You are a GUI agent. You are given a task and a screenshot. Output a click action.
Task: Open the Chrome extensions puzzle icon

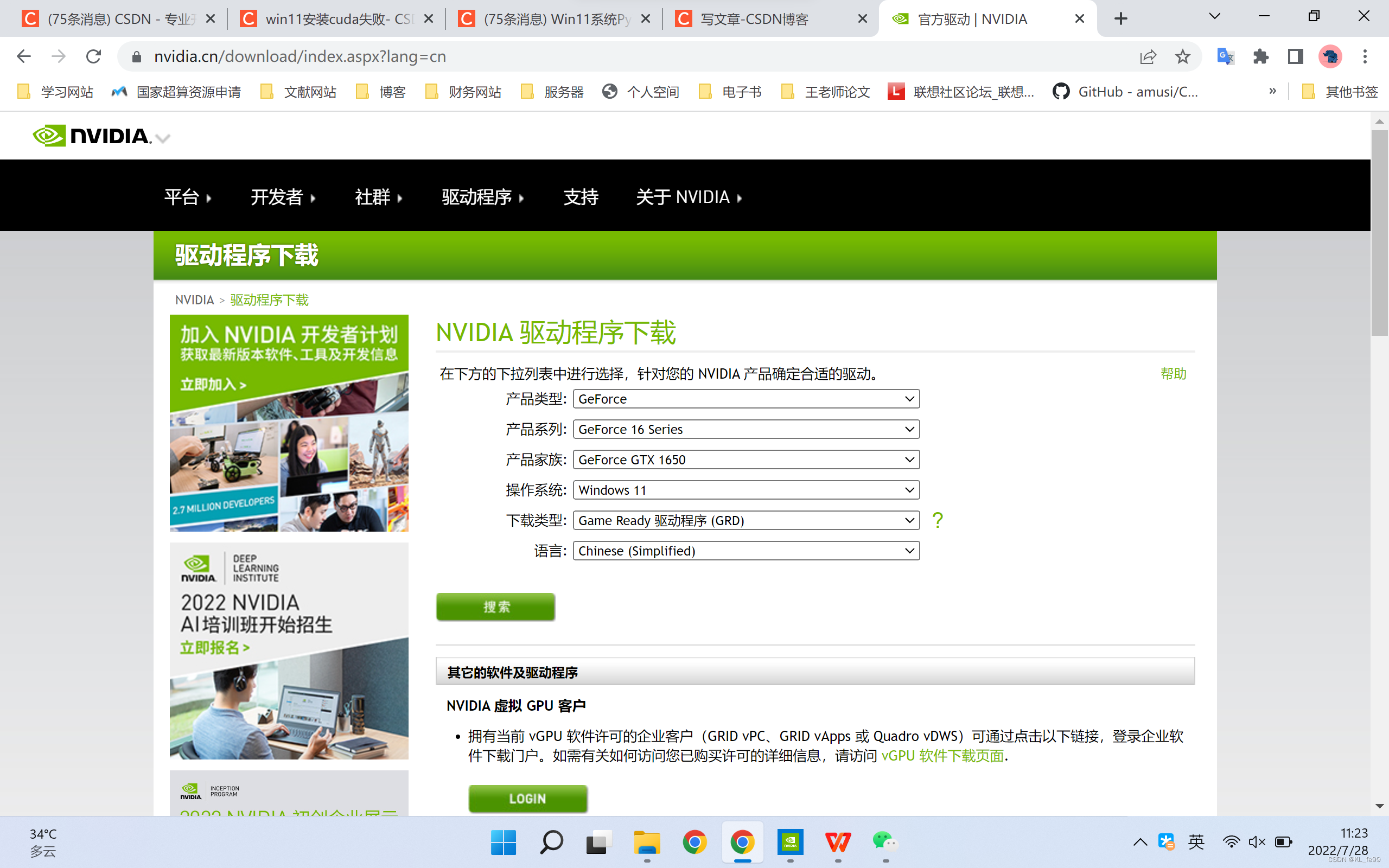pyautogui.click(x=1260, y=56)
